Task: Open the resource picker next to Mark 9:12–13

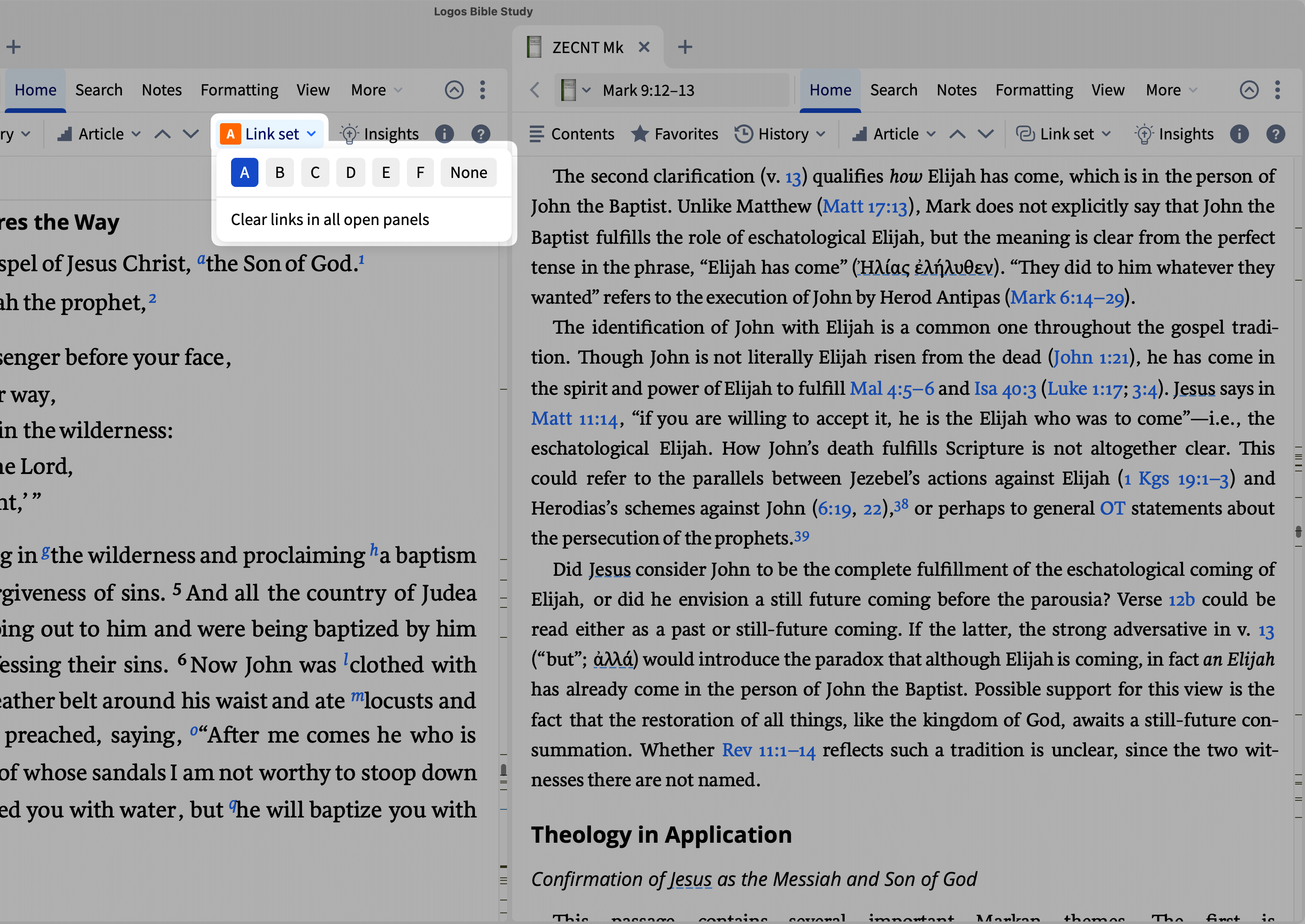Action: pos(575,90)
